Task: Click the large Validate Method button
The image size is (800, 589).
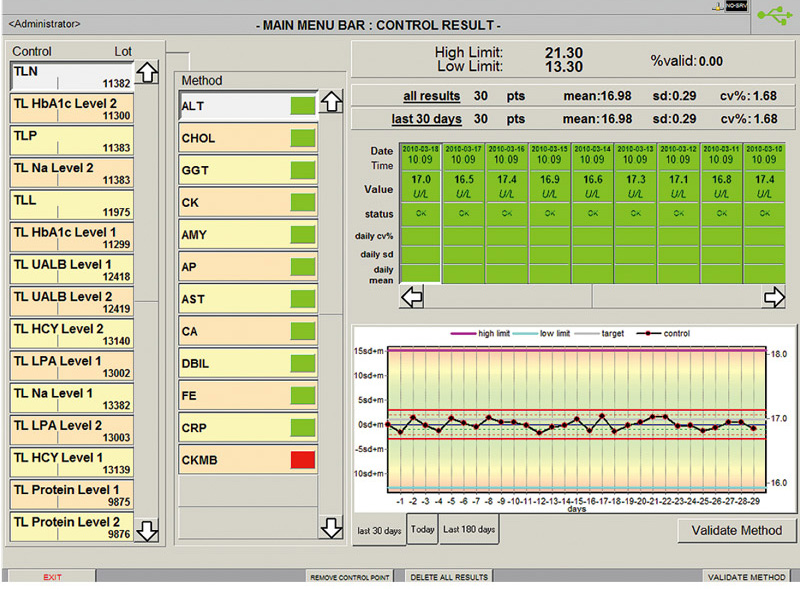Action: tap(736, 530)
